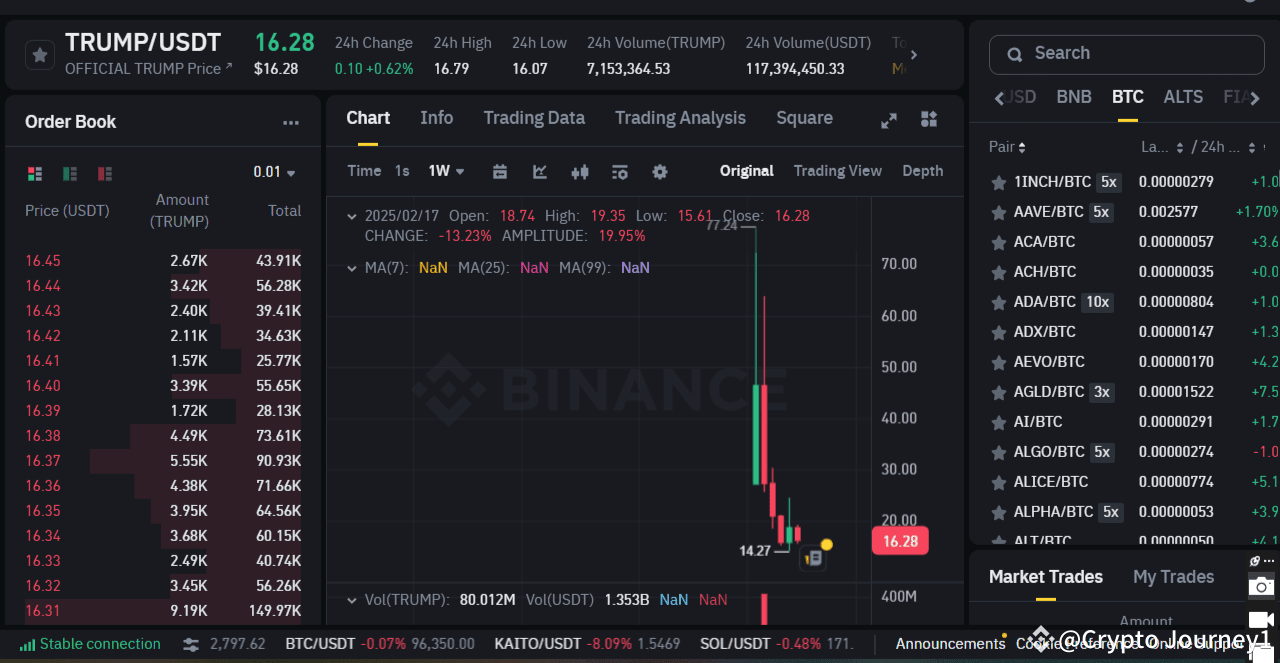Toggle favorite star on TRUMP/USDT pair
1280x663 pixels.
click(x=39, y=53)
